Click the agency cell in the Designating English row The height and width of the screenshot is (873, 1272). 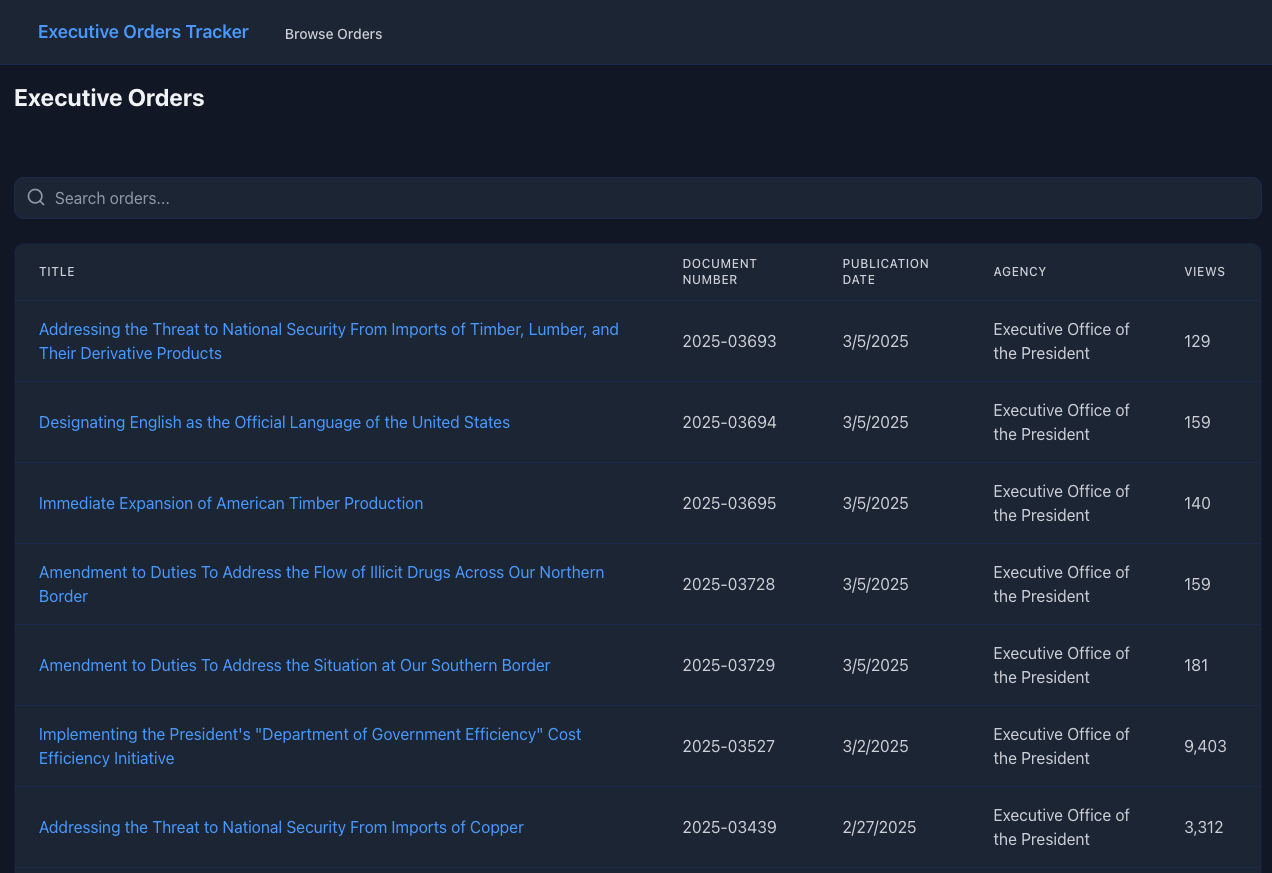coord(1062,422)
